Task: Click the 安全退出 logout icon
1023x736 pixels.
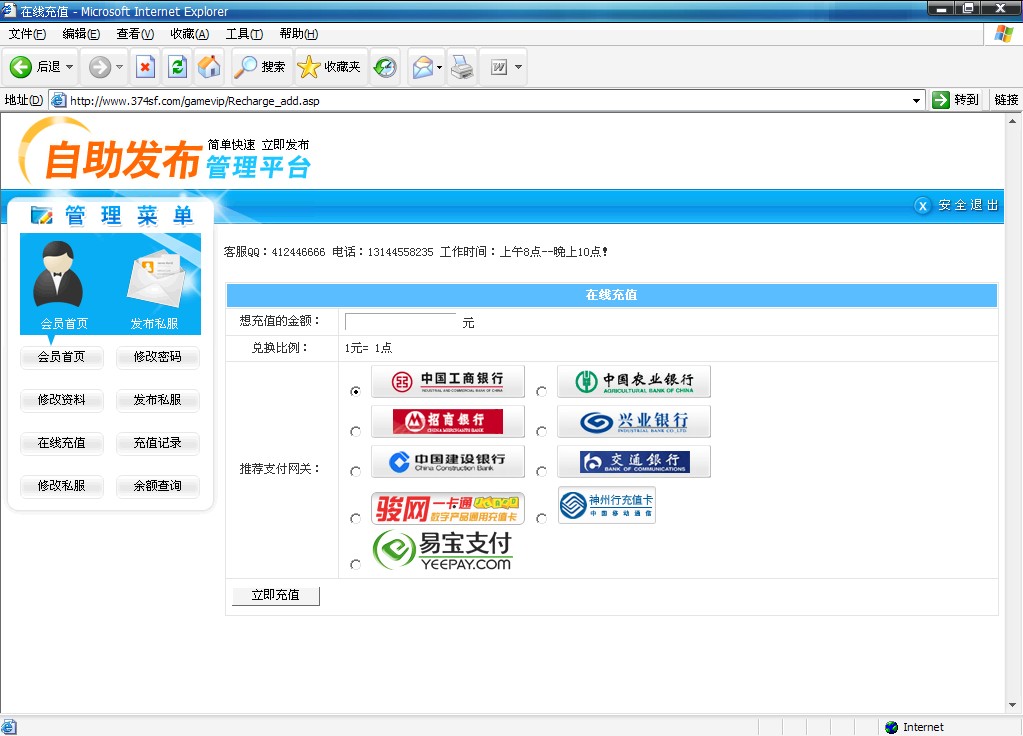Action: [923, 205]
